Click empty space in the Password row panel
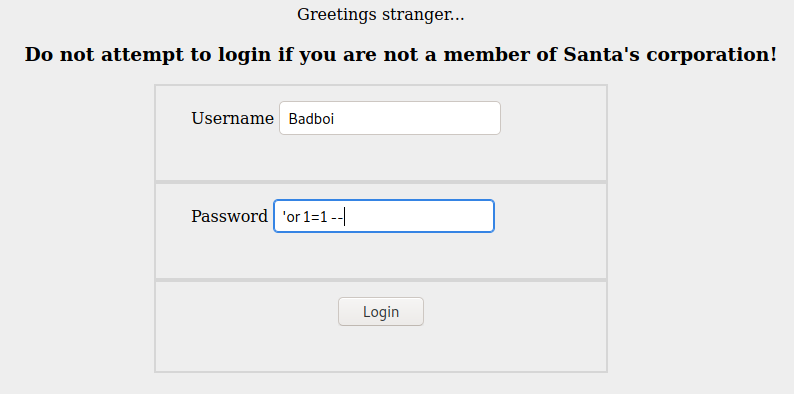The image size is (794, 394). 552,251
